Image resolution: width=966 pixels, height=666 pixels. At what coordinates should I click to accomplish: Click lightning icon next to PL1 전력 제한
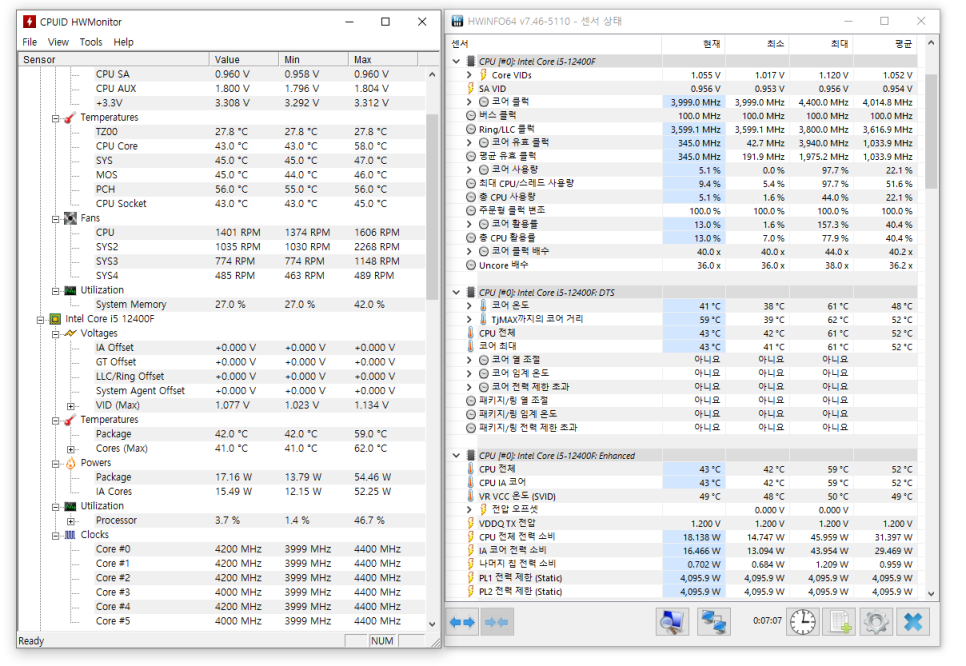pyautogui.click(x=471, y=577)
